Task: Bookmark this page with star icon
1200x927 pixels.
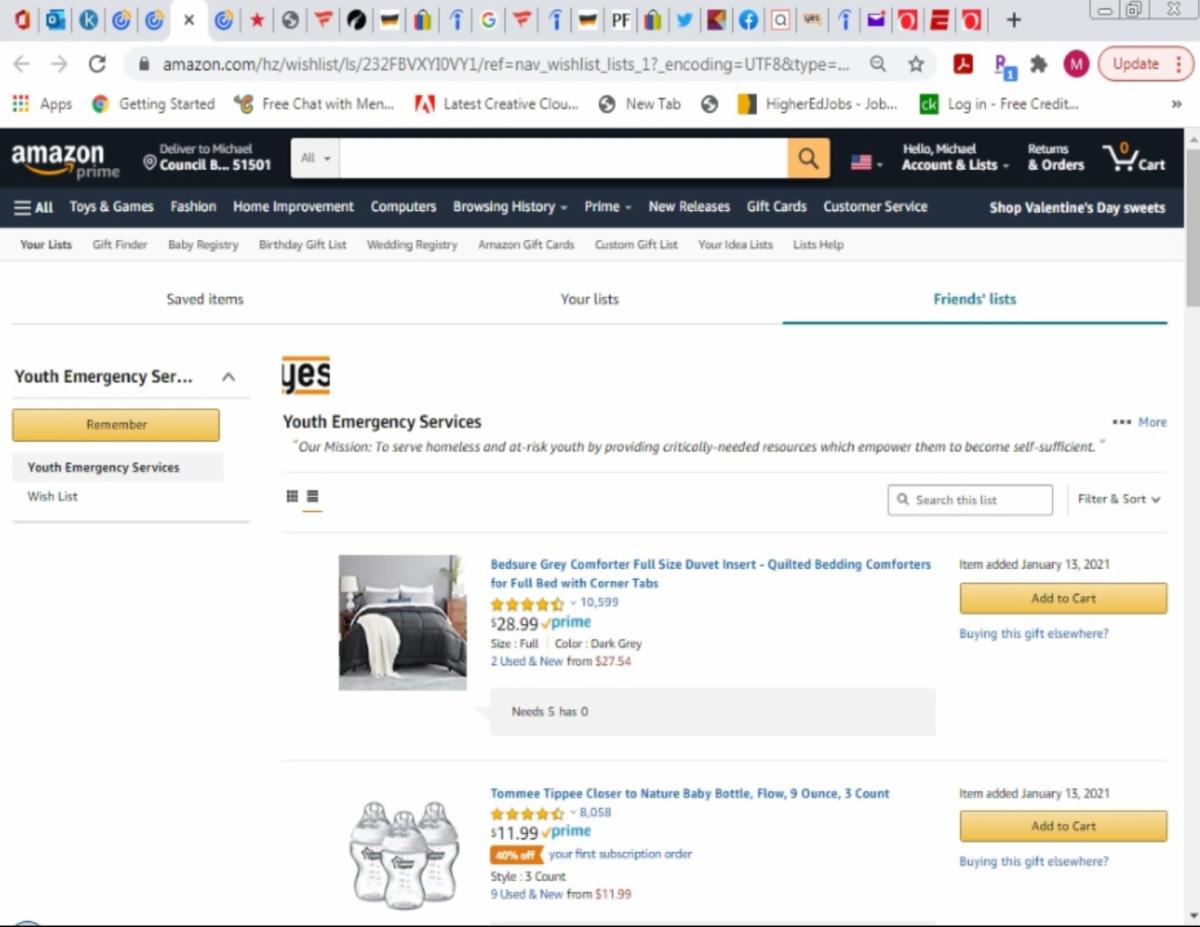Action: (x=916, y=64)
